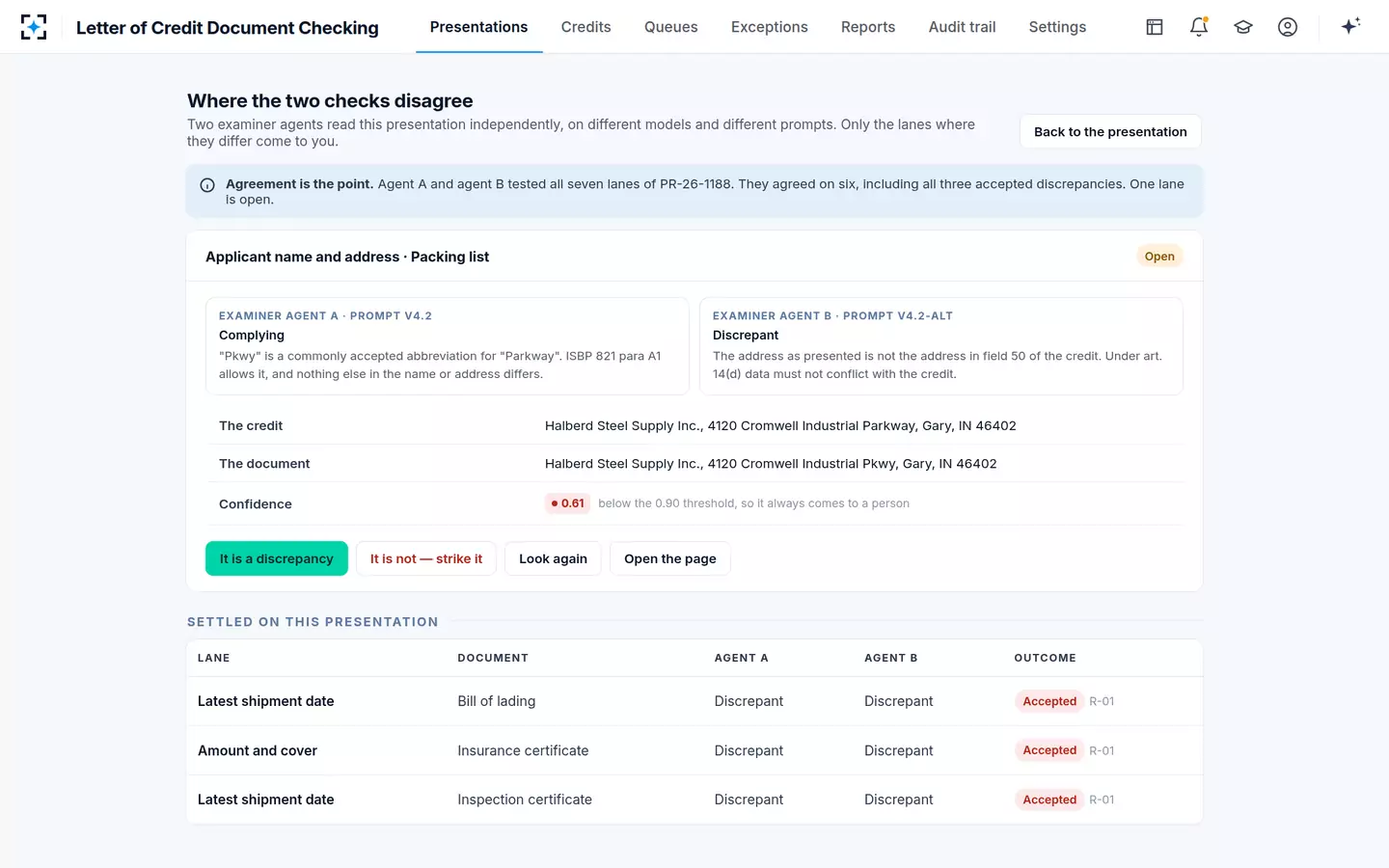Choose 'It is not — strike it'
1389x868 pixels.
[x=426, y=558]
